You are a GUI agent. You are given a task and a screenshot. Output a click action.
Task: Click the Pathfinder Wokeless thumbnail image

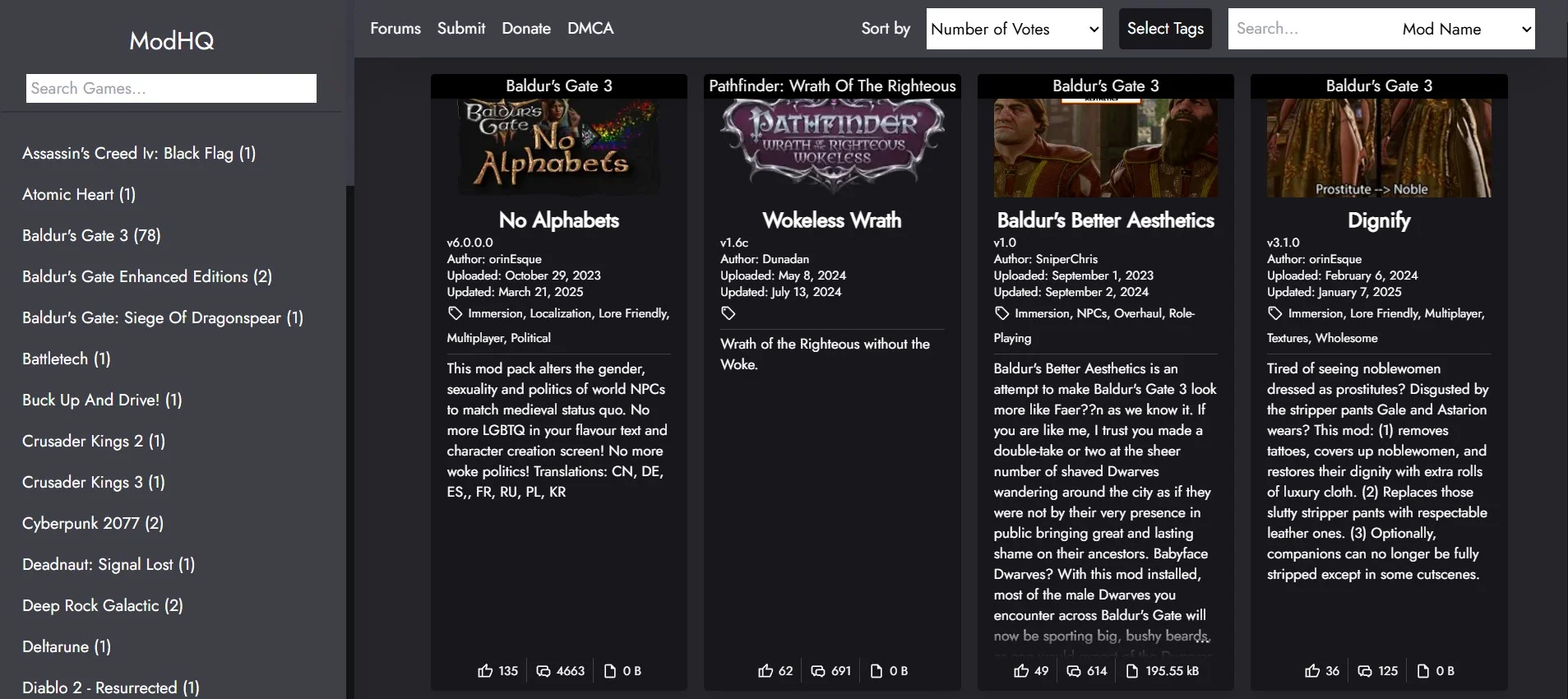click(832, 148)
